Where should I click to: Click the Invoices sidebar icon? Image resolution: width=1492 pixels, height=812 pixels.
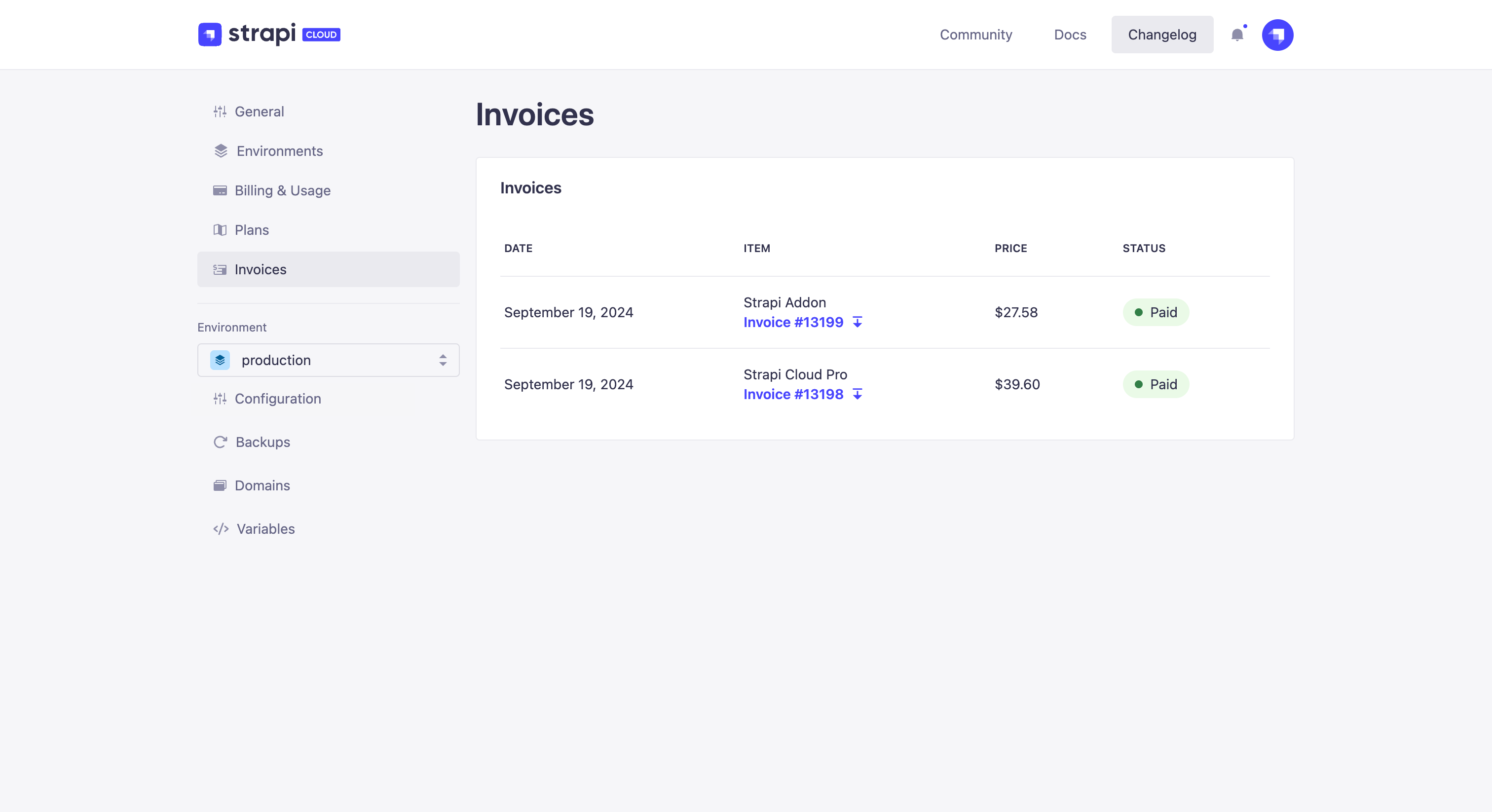219,269
